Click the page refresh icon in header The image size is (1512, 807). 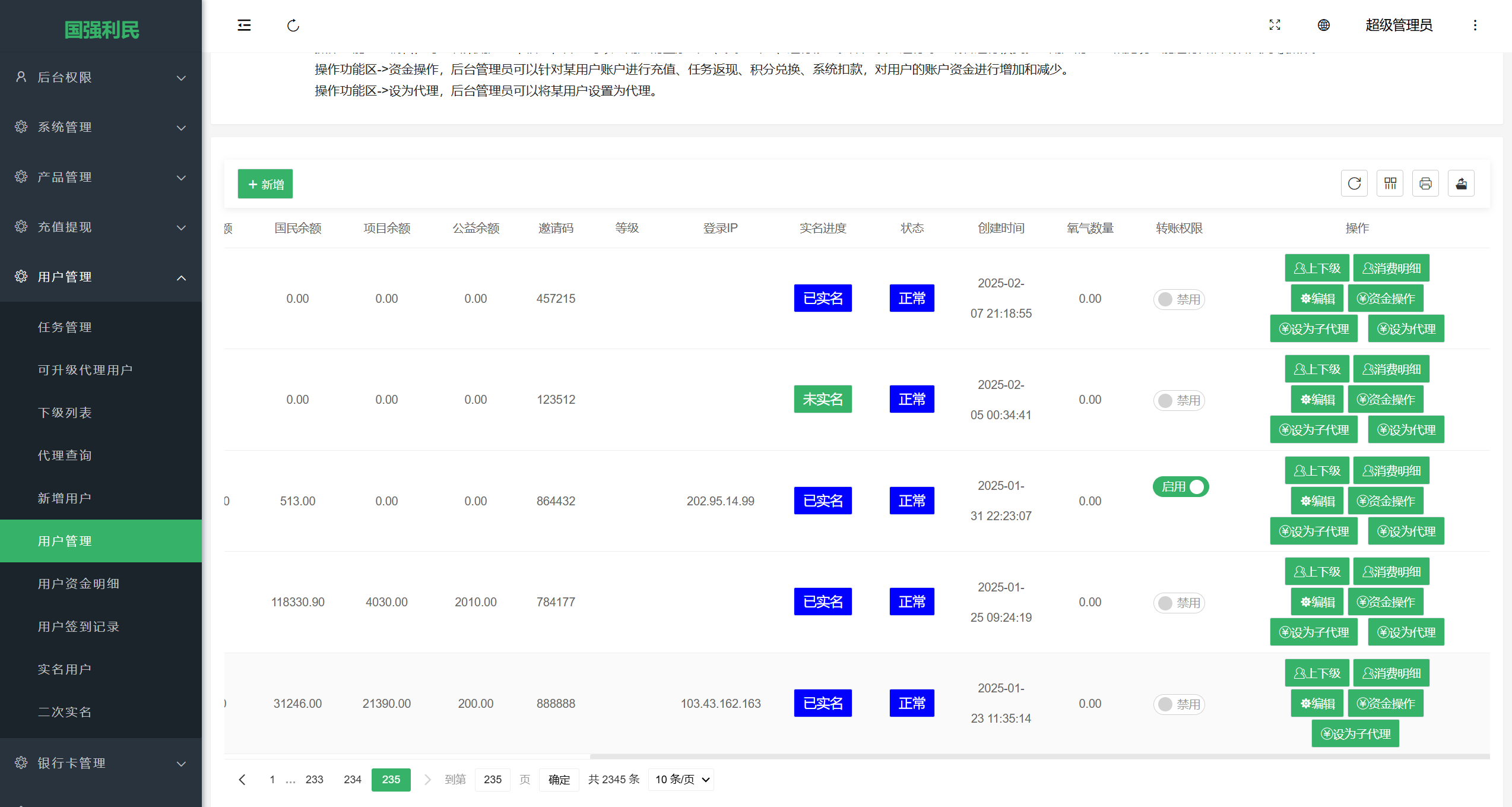click(293, 26)
